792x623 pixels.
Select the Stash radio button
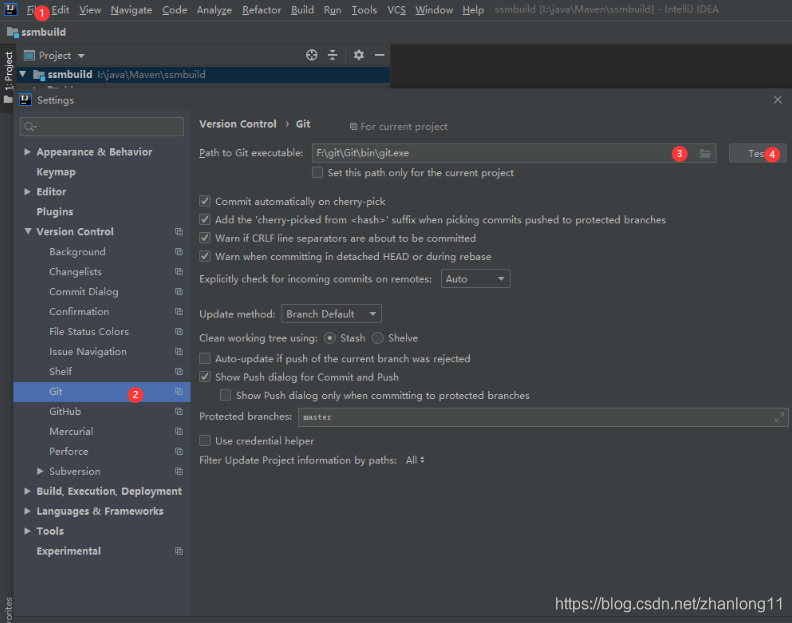point(330,338)
